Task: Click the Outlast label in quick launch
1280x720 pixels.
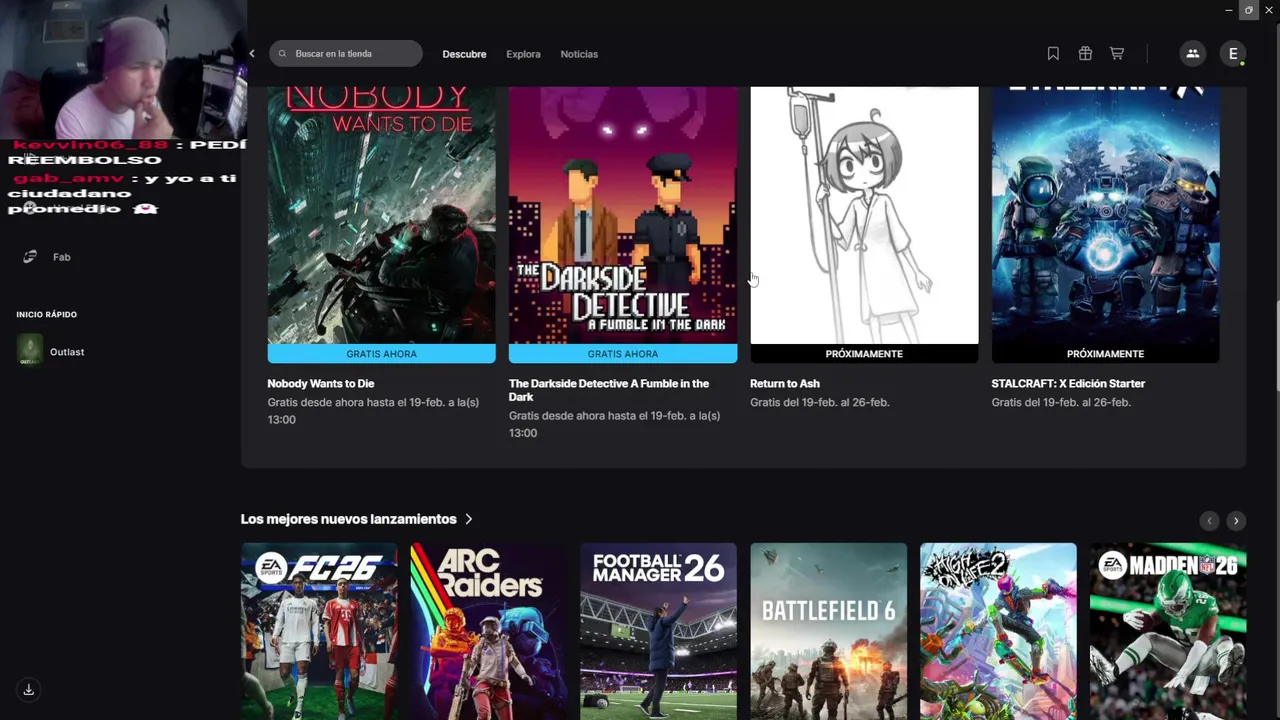Action: (x=67, y=352)
